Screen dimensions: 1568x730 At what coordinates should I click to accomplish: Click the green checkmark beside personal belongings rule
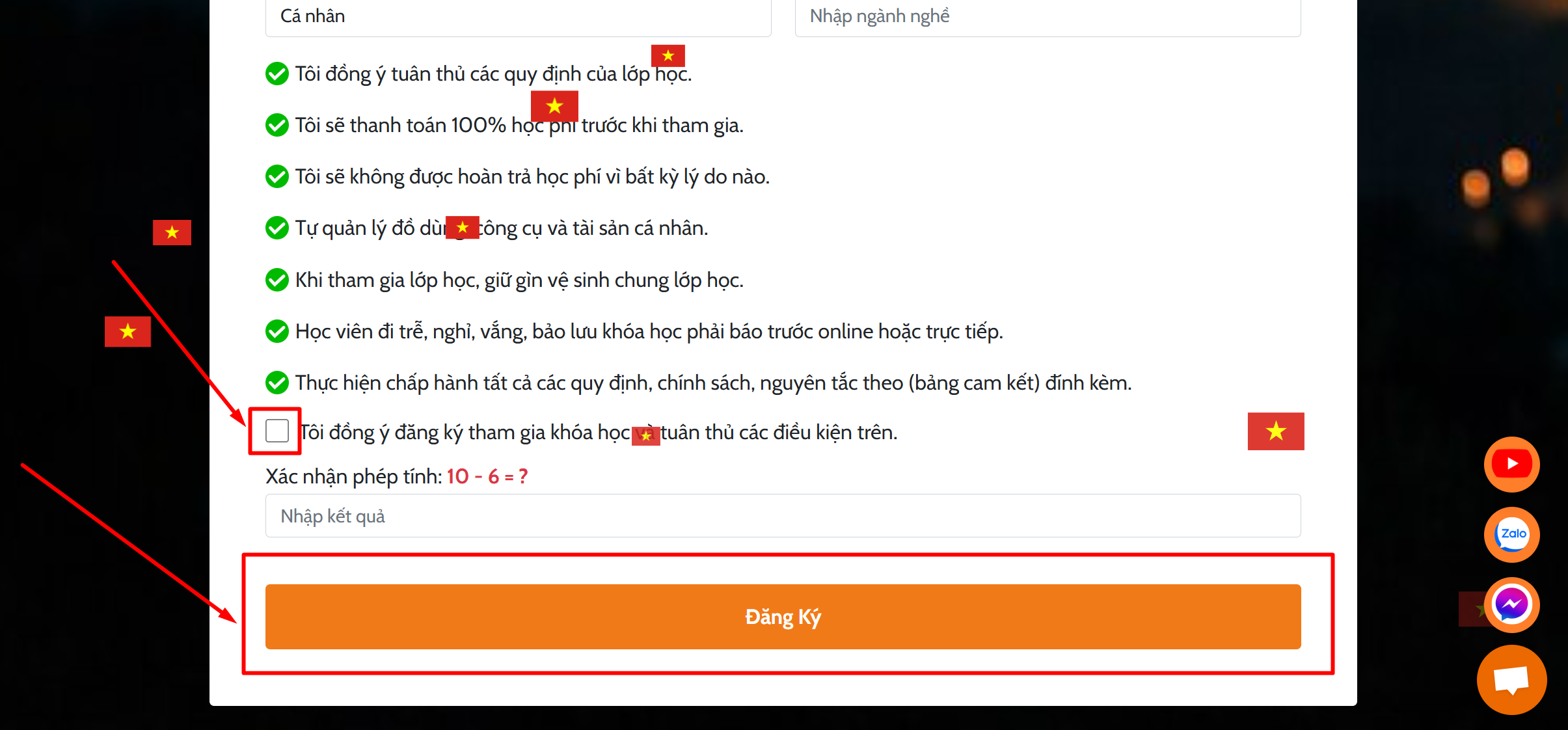tap(277, 228)
